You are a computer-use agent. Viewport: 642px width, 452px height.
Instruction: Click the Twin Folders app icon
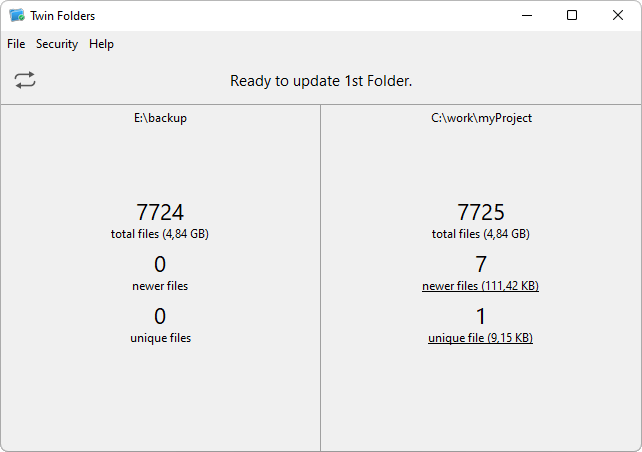[x=17, y=16]
